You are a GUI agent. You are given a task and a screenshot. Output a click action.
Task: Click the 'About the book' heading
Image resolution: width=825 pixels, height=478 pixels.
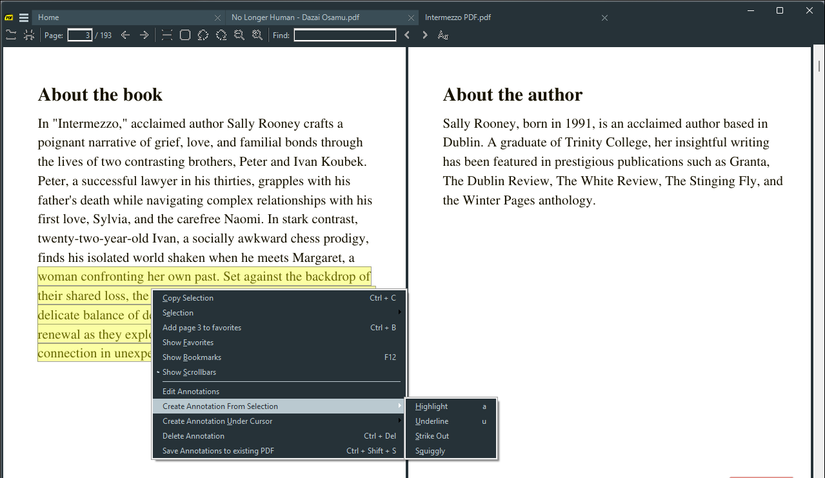pyautogui.click(x=100, y=95)
